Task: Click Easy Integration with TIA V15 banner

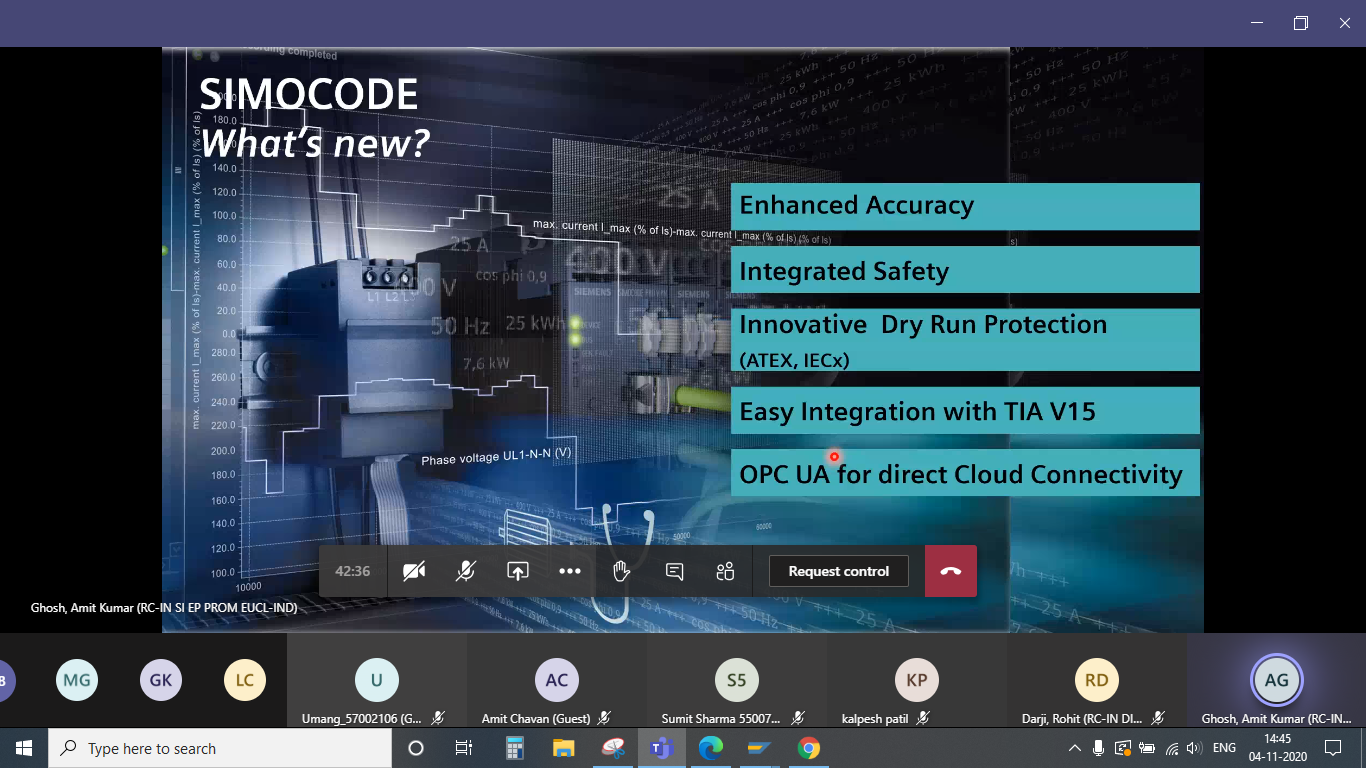Action: point(965,411)
